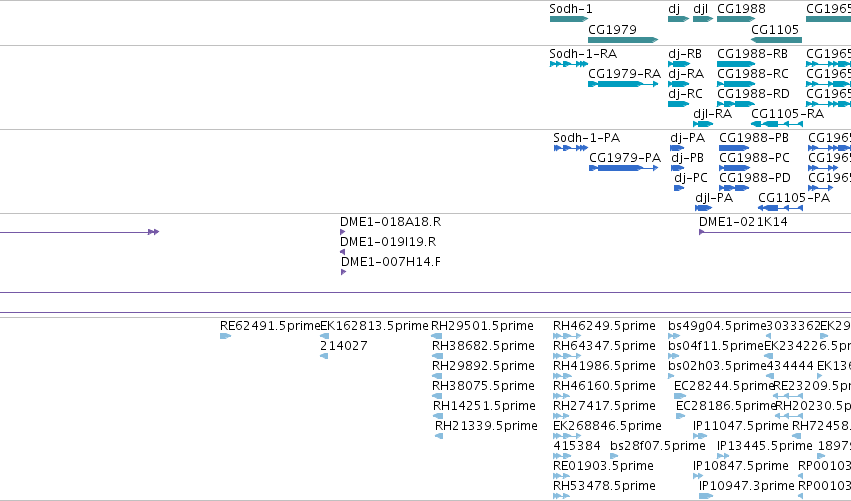Select the RH27417.5prime EST
Viewport: 851px width, 501px height.
pyautogui.click(x=561, y=417)
